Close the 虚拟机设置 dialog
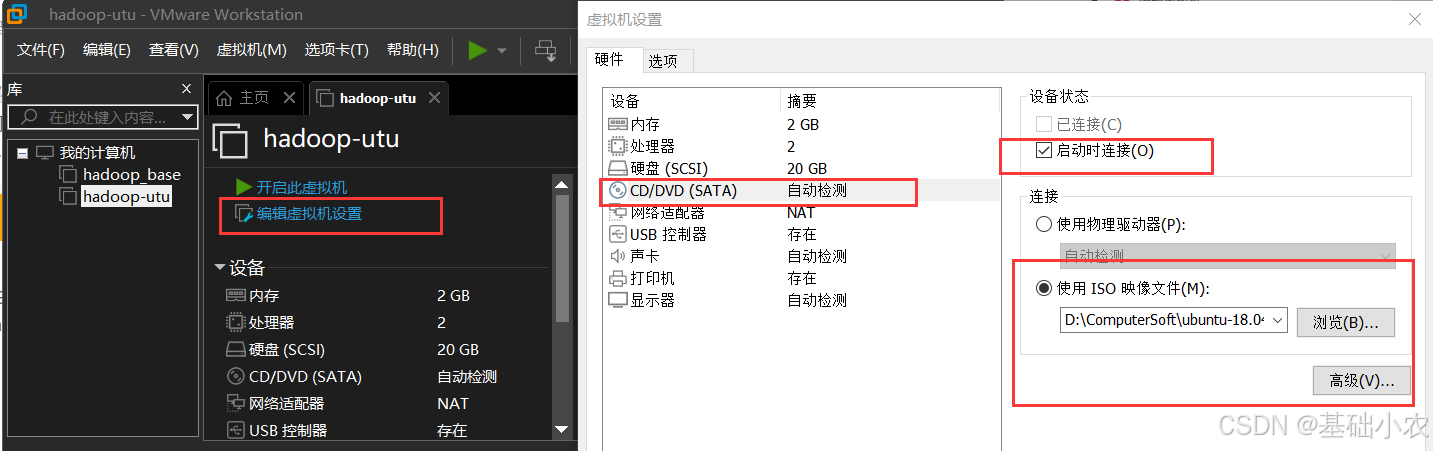 [x=1414, y=19]
